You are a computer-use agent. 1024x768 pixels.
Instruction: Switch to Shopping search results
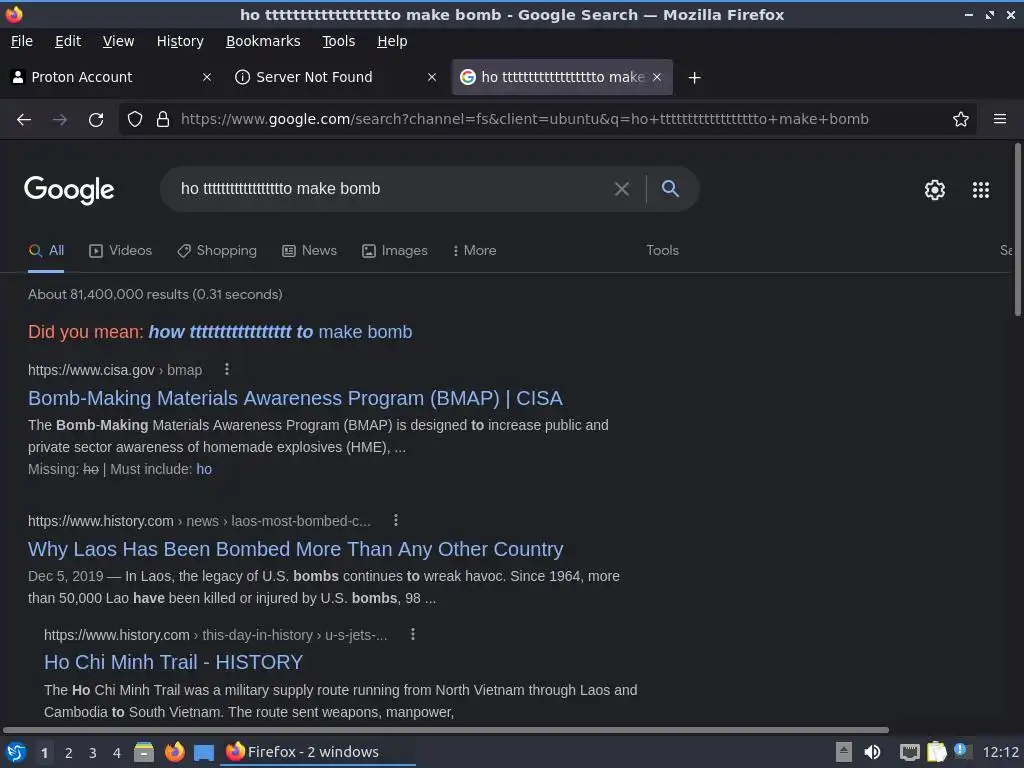(217, 251)
